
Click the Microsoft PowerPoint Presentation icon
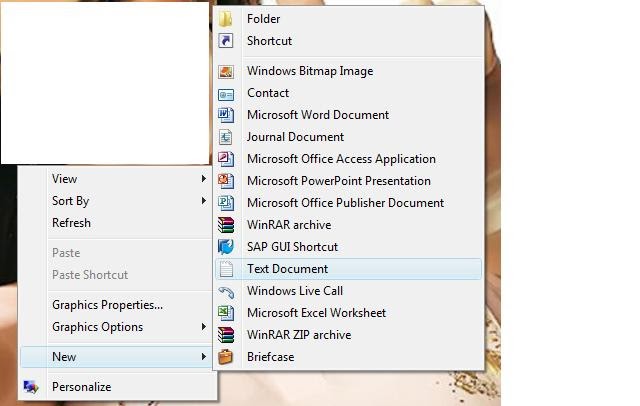click(226, 181)
